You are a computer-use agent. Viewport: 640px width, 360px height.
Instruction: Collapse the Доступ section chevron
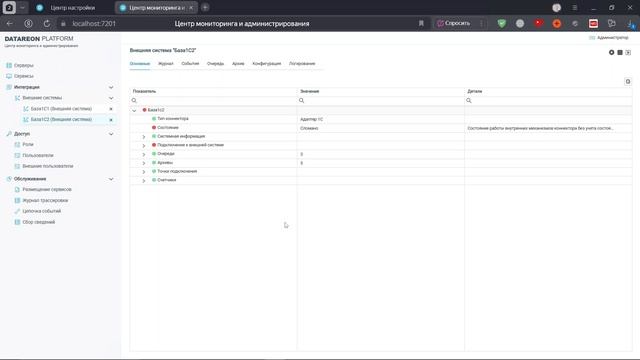click(x=111, y=134)
